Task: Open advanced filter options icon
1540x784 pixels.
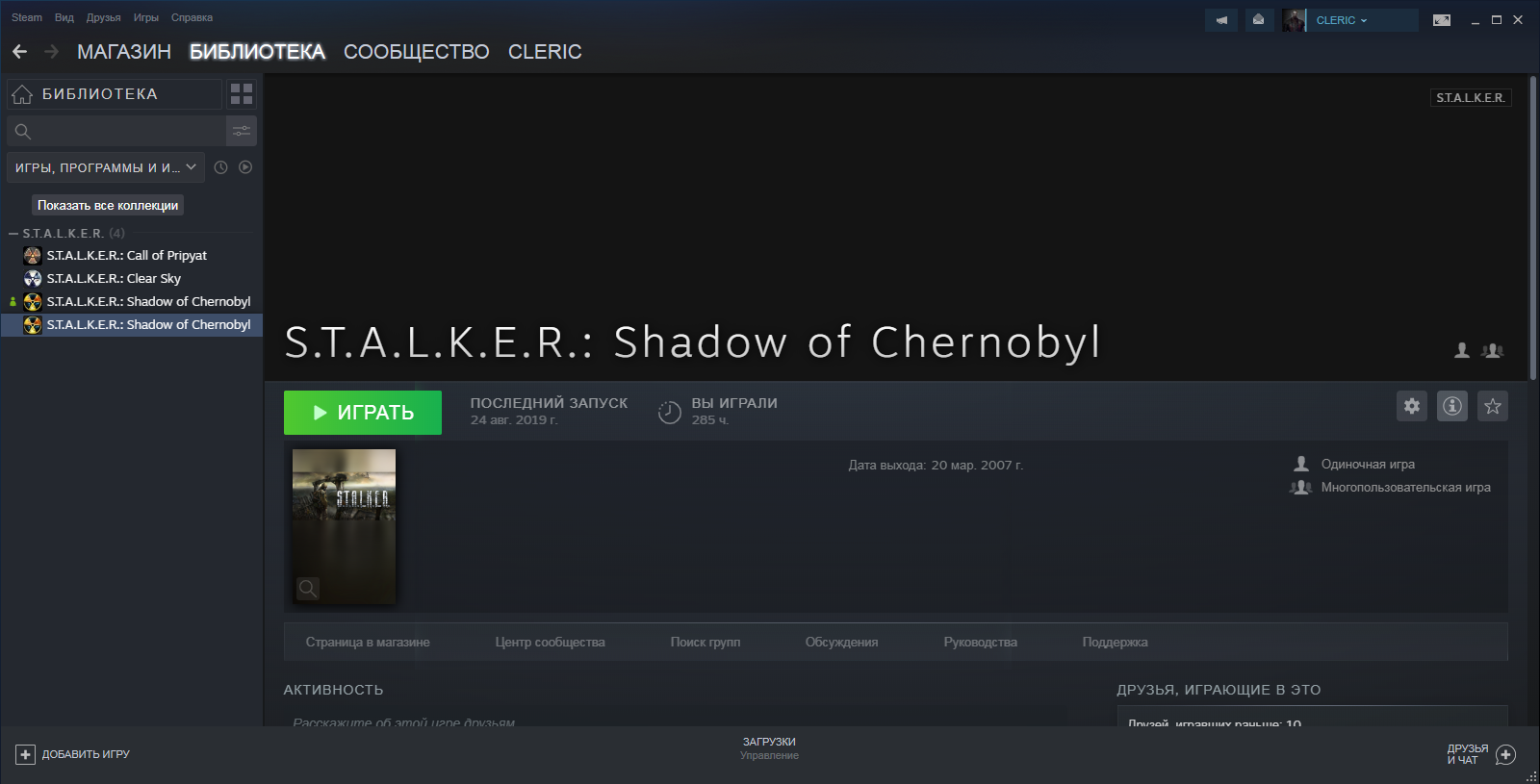Action: click(242, 131)
